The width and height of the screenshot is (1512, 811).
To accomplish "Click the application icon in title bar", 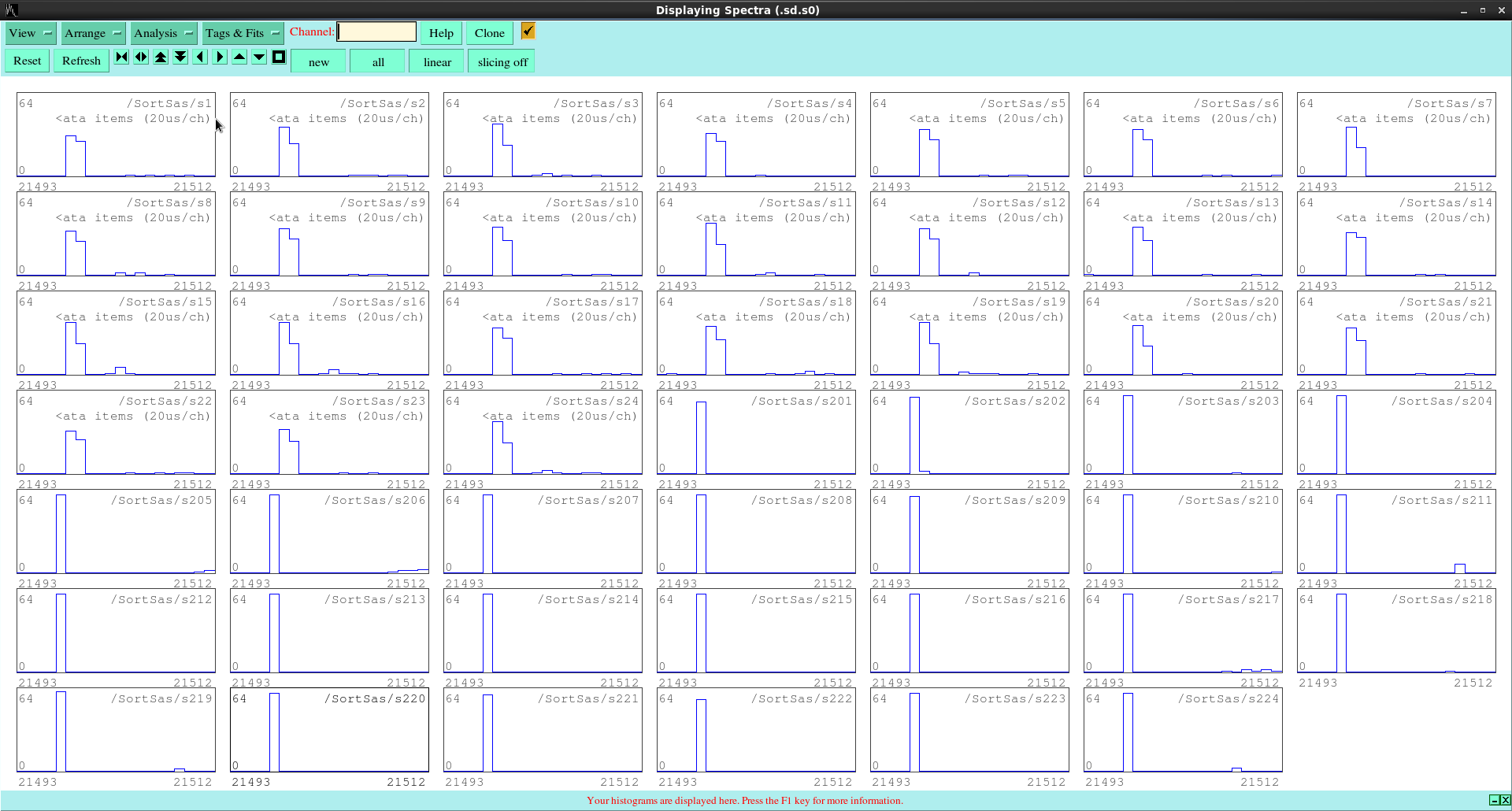I will [x=11, y=10].
